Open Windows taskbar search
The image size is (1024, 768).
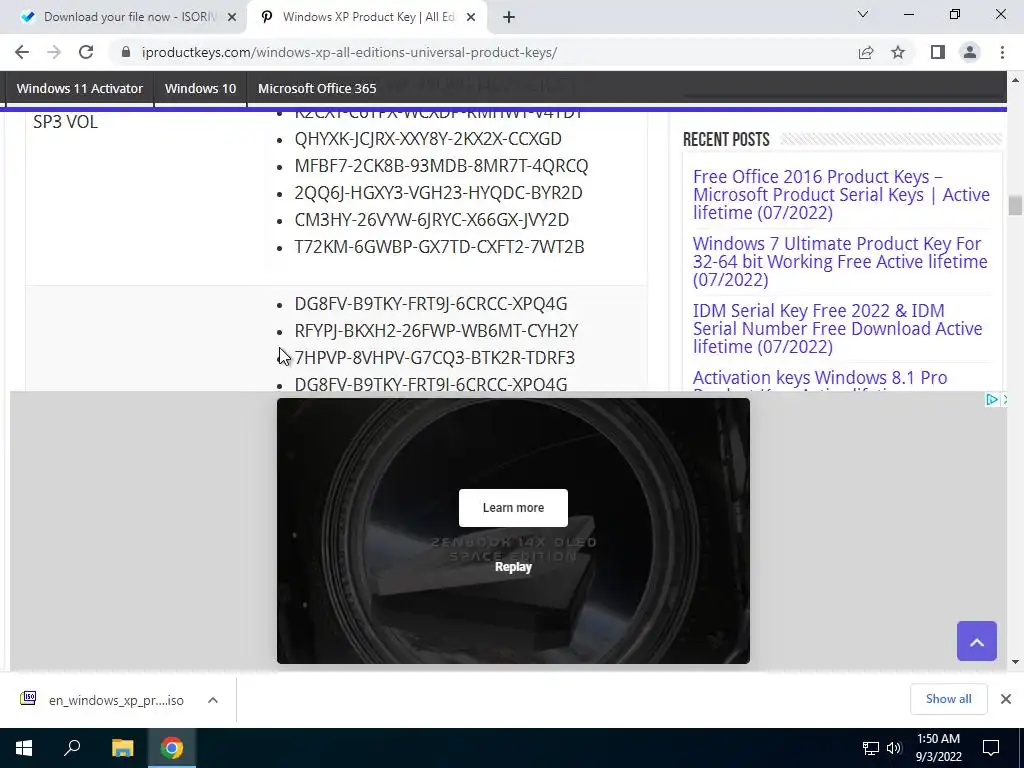pyautogui.click(x=72, y=748)
